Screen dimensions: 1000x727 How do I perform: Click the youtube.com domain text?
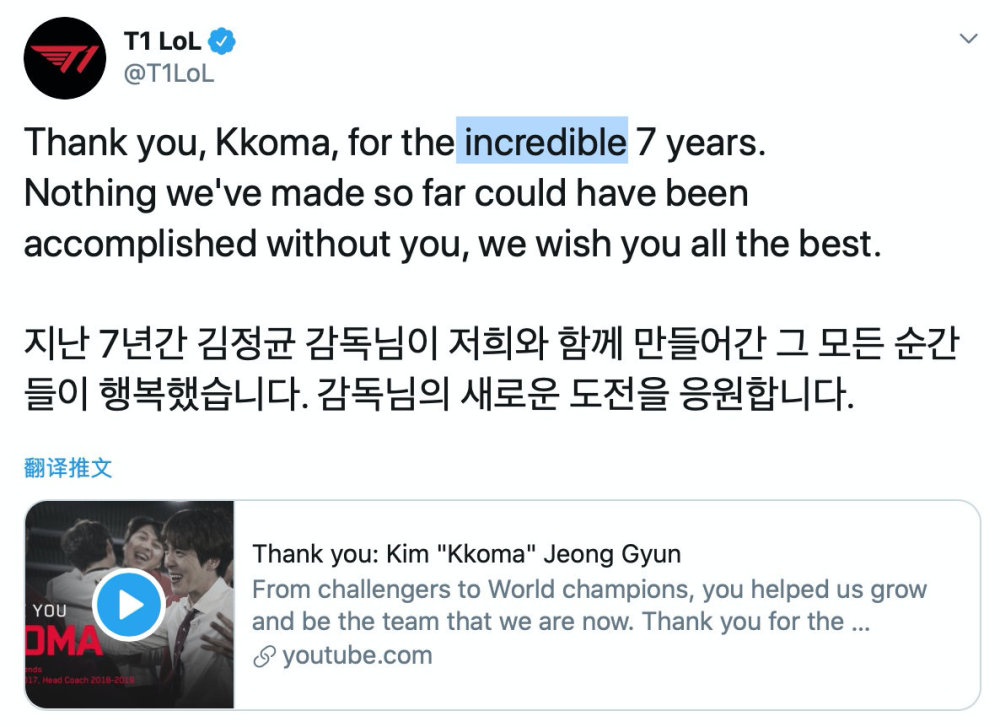coord(357,656)
